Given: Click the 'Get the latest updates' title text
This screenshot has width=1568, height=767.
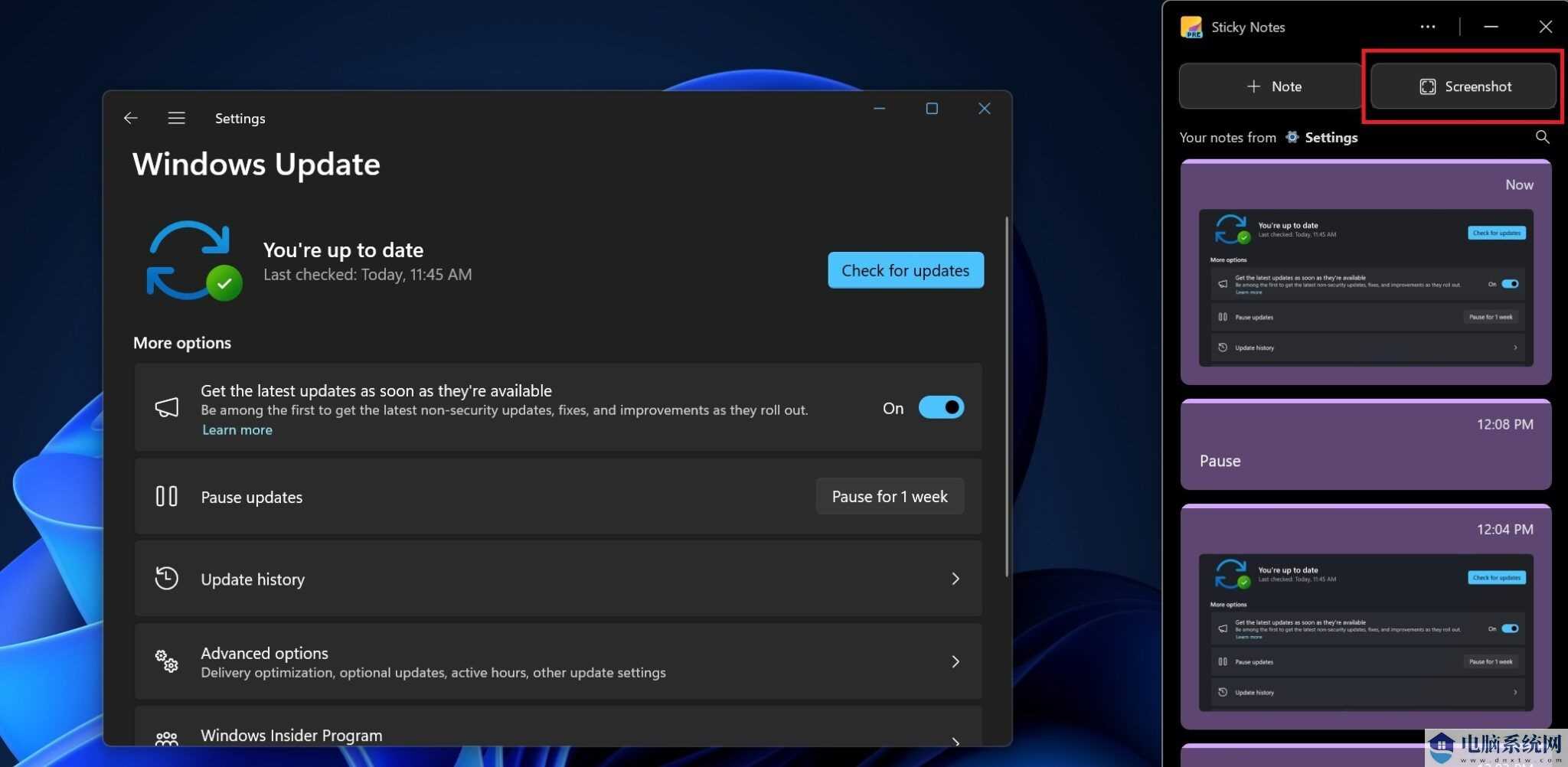Looking at the screenshot, I should tap(376, 390).
